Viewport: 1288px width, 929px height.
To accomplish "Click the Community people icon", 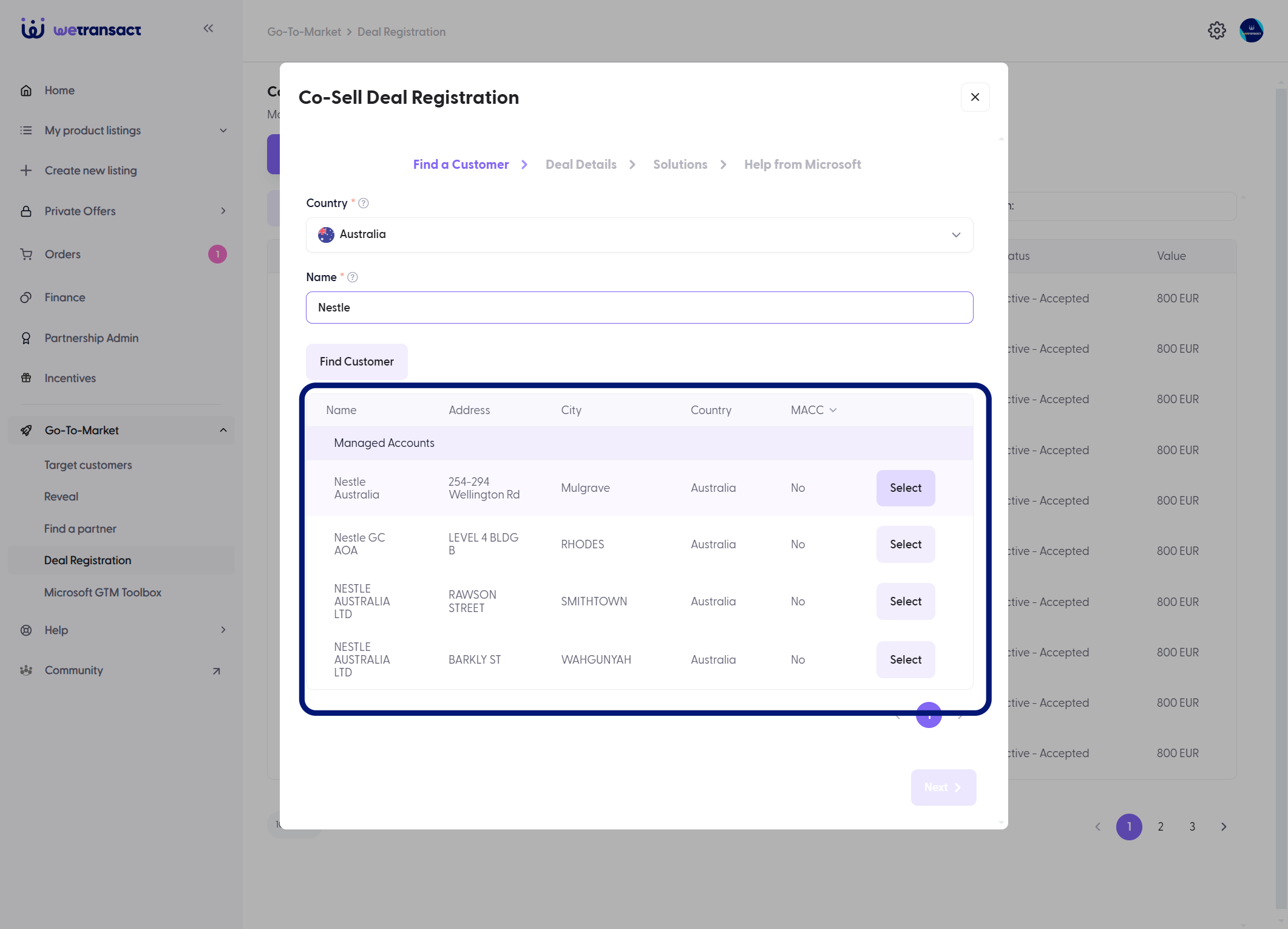I will coord(26,670).
